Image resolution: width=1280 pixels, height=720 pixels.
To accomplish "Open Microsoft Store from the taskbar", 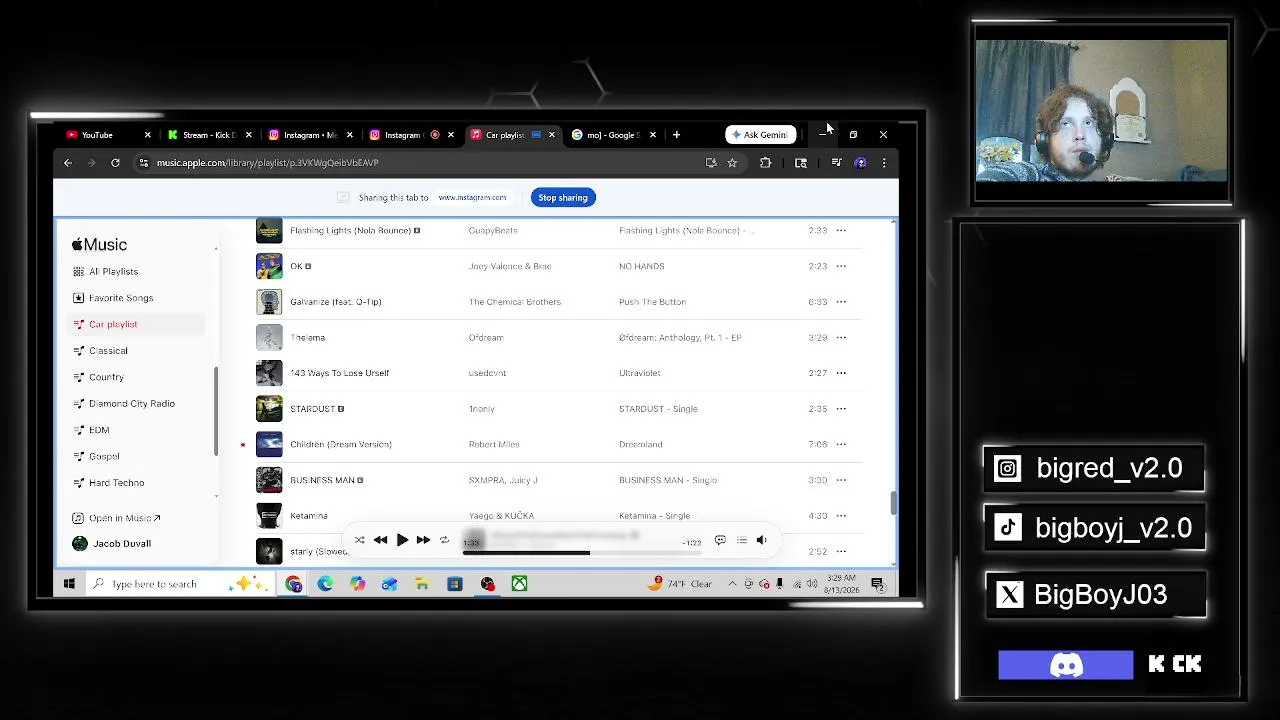I will point(455,584).
